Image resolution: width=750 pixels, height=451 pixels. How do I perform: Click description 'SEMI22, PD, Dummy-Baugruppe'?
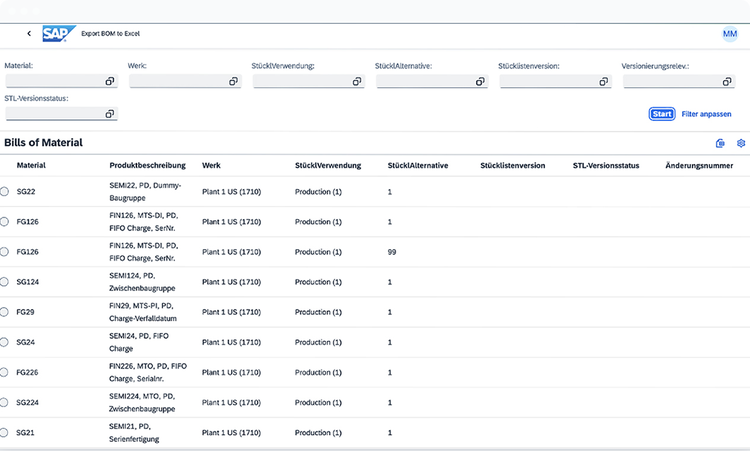145,191
